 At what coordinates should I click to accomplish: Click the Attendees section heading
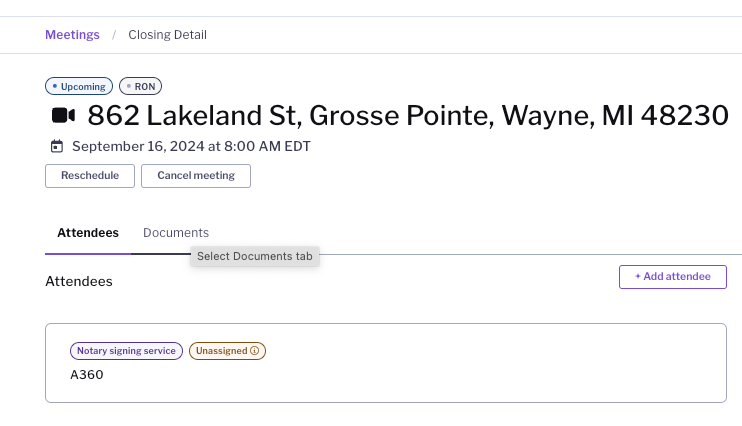79,281
